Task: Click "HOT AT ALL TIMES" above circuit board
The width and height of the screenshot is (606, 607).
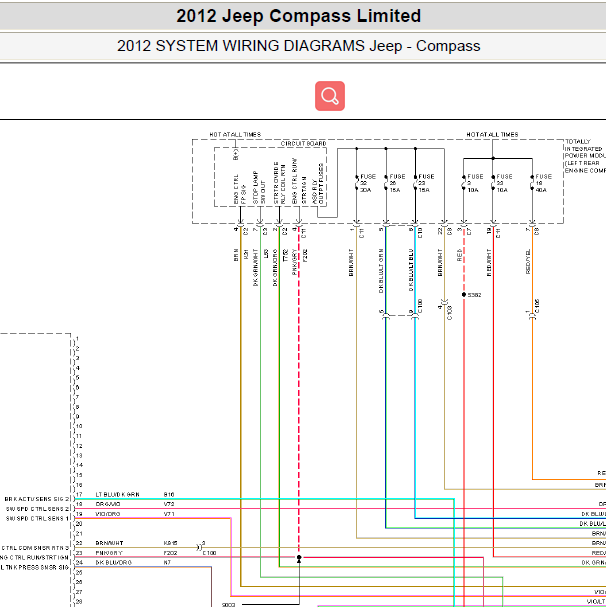Action: pyautogui.click(x=235, y=134)
